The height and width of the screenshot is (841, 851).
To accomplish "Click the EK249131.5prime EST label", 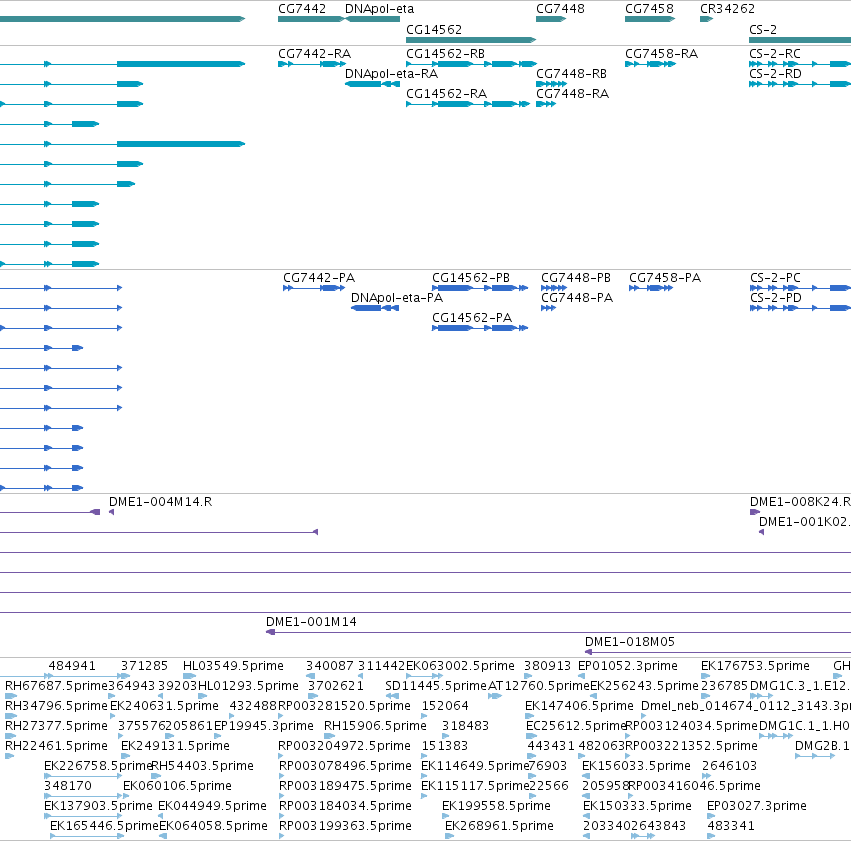I will pos(175,746).
